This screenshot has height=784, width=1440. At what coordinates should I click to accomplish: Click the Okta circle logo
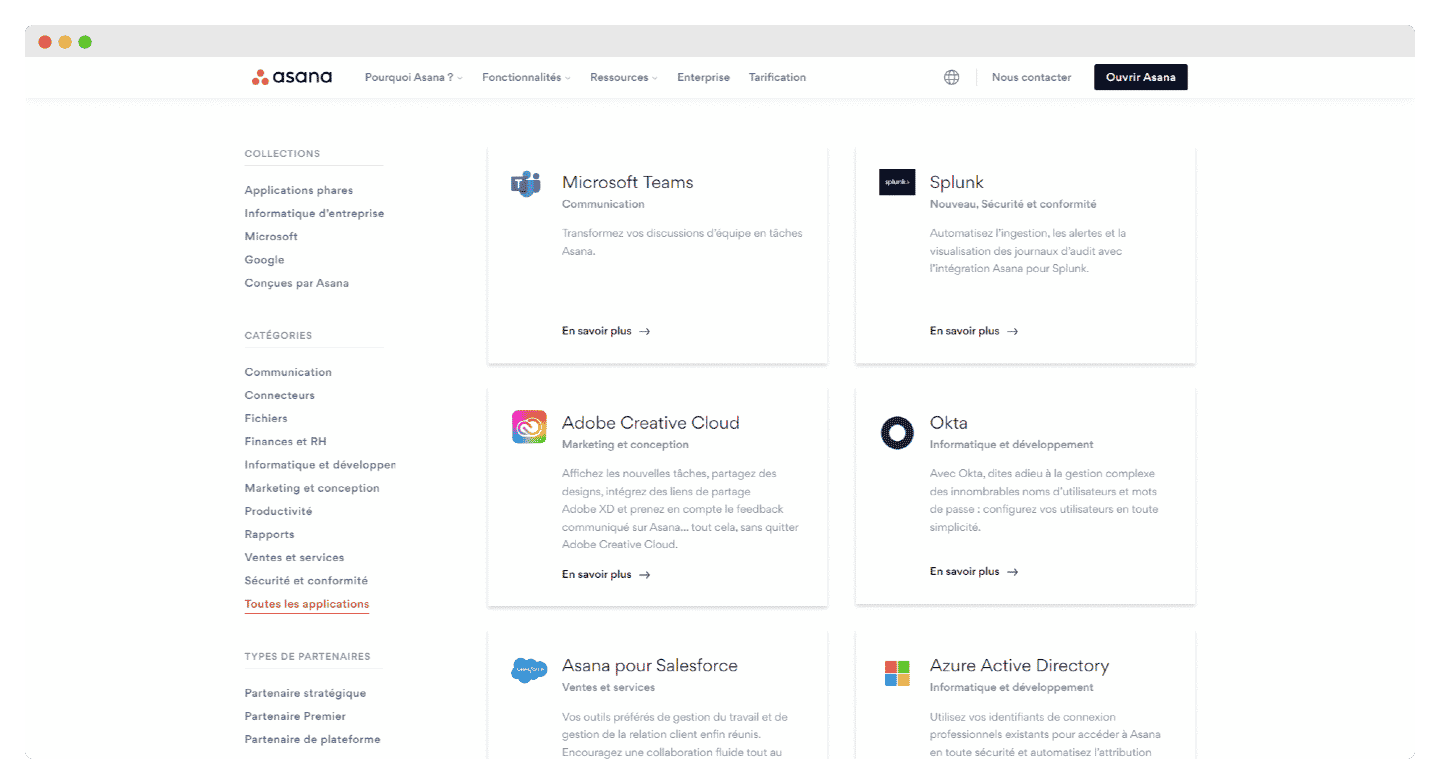[897, 433]
